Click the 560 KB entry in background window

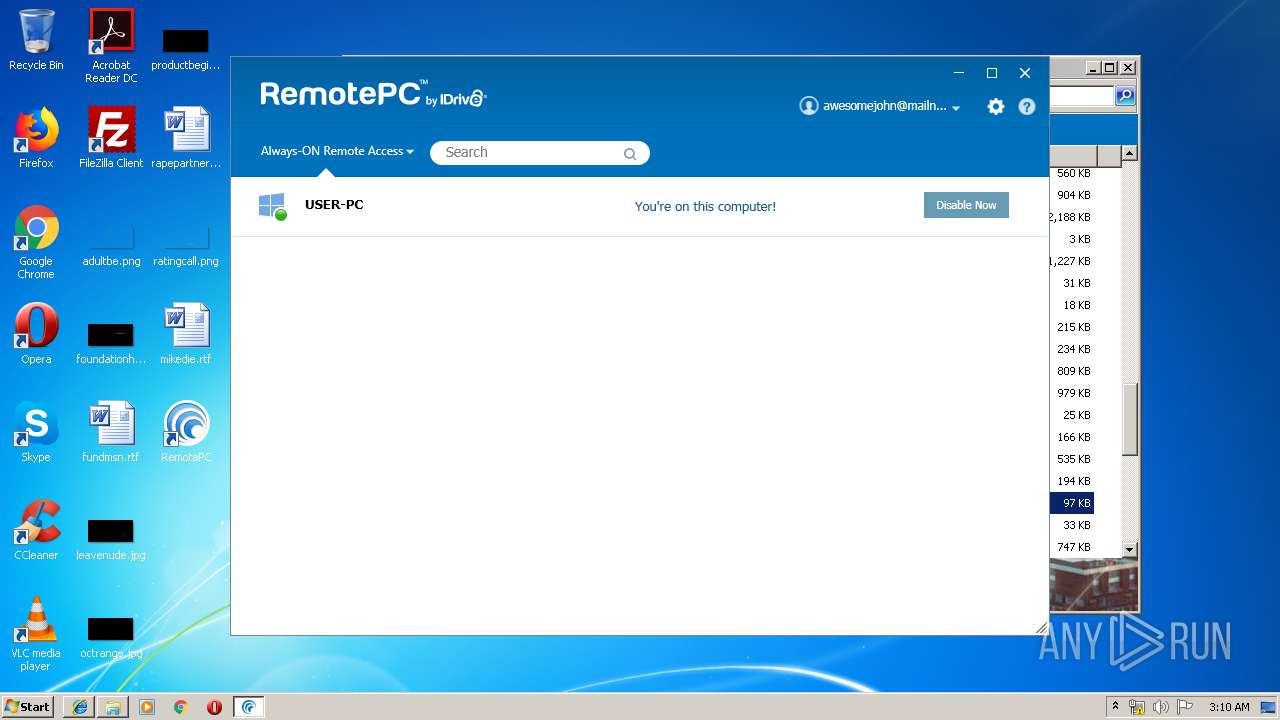pyautogui.click(x=1073, y=173)
